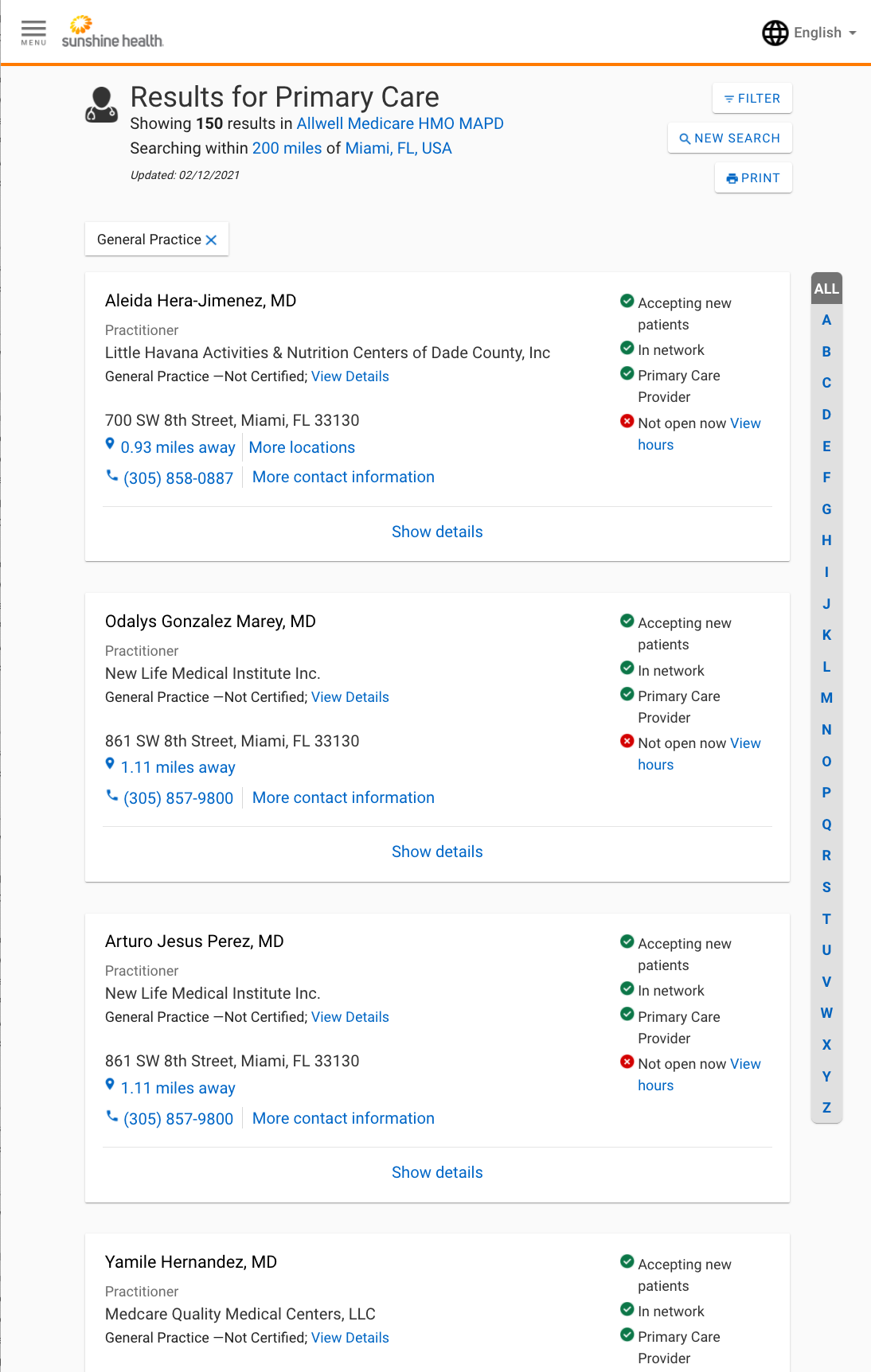Screen dimensions: 871x1372
Task: More contact information for Arturo Jesus Perez
Action: tap(344, 1118)
